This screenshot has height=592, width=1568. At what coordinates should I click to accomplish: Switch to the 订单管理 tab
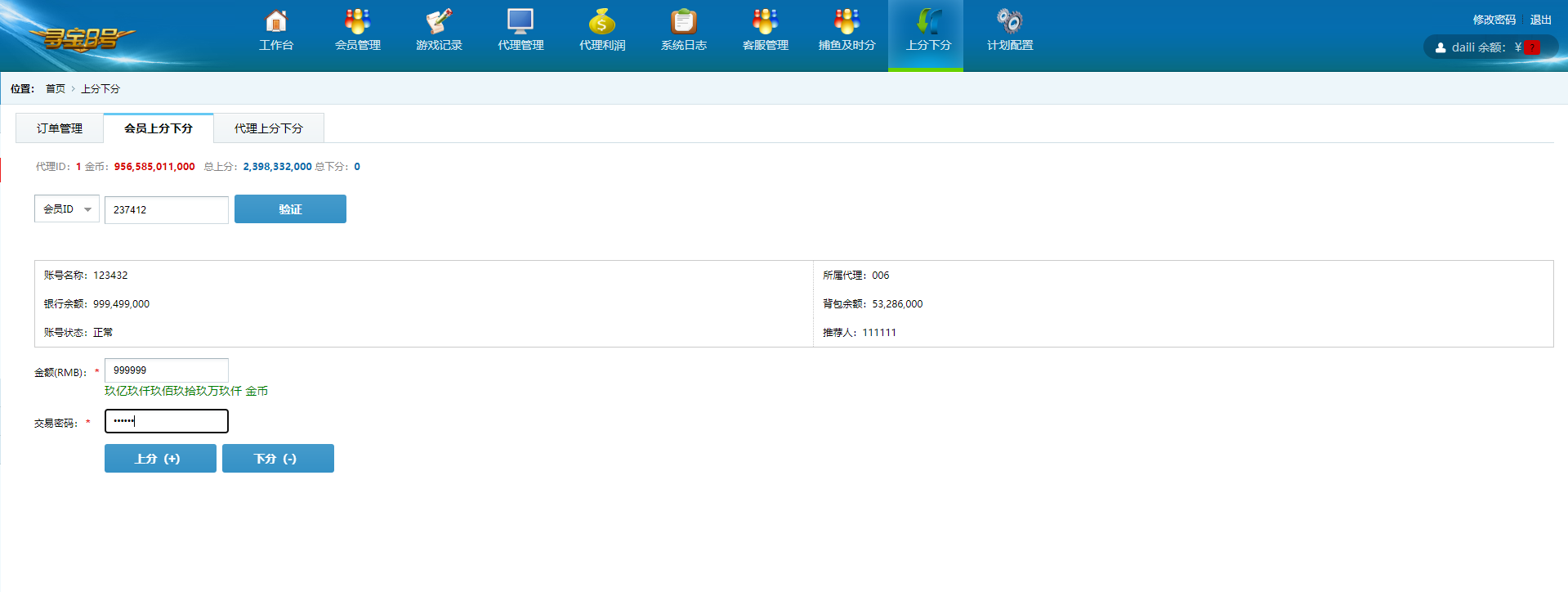click(60, 128)
